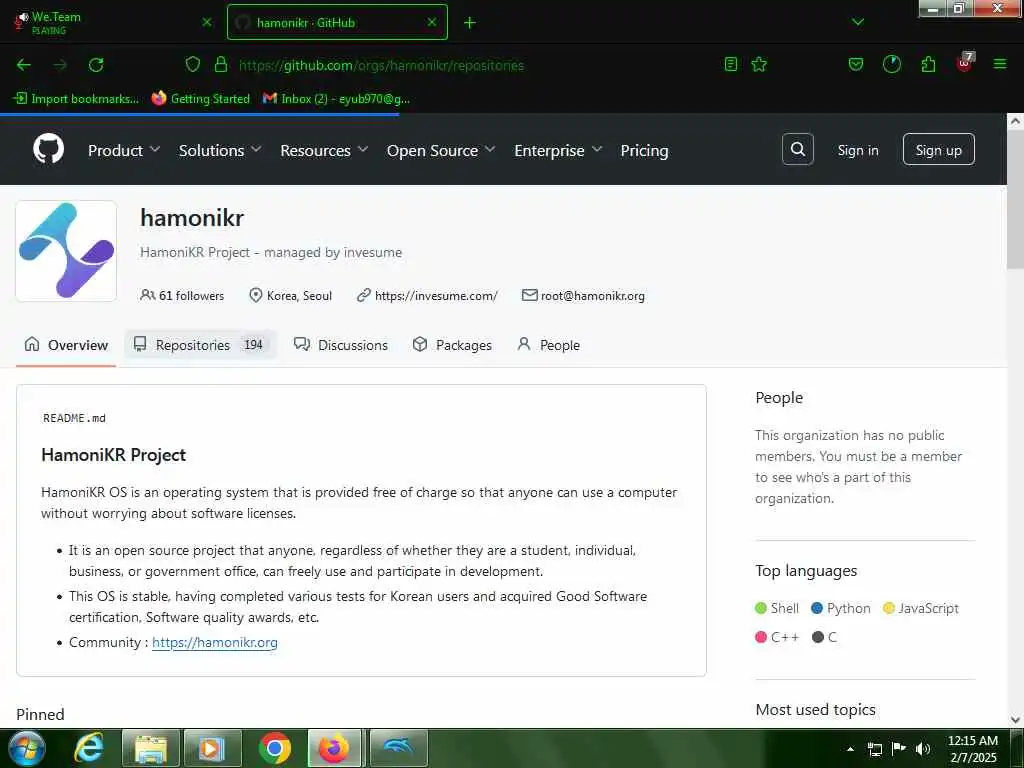The width and height of the screenshot is (1024, 768).
Task: Switch to the We.Team browser tab
Action: coord(111,22)
